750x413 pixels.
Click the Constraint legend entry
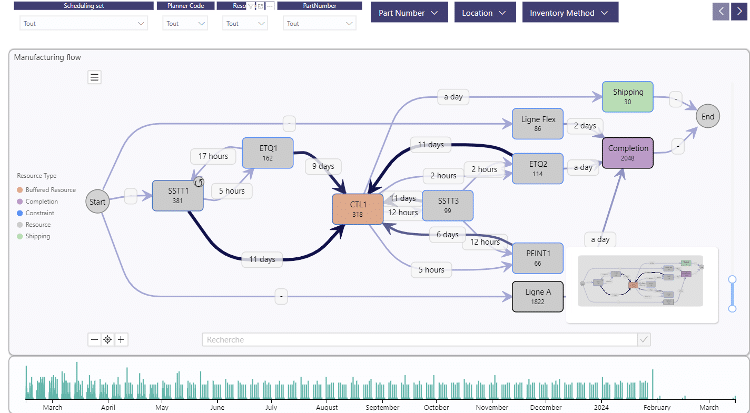35,213
